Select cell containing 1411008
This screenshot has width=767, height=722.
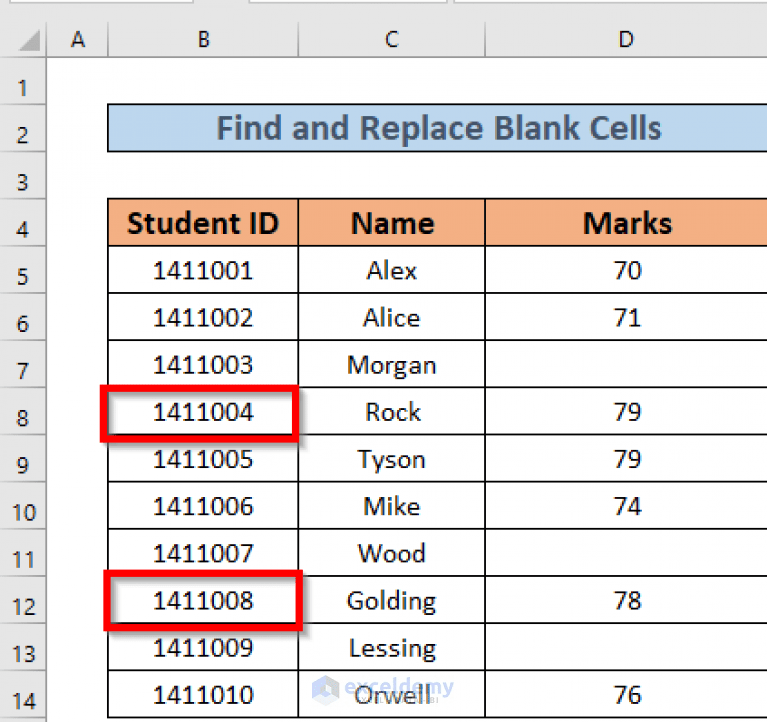click(203, 600)
